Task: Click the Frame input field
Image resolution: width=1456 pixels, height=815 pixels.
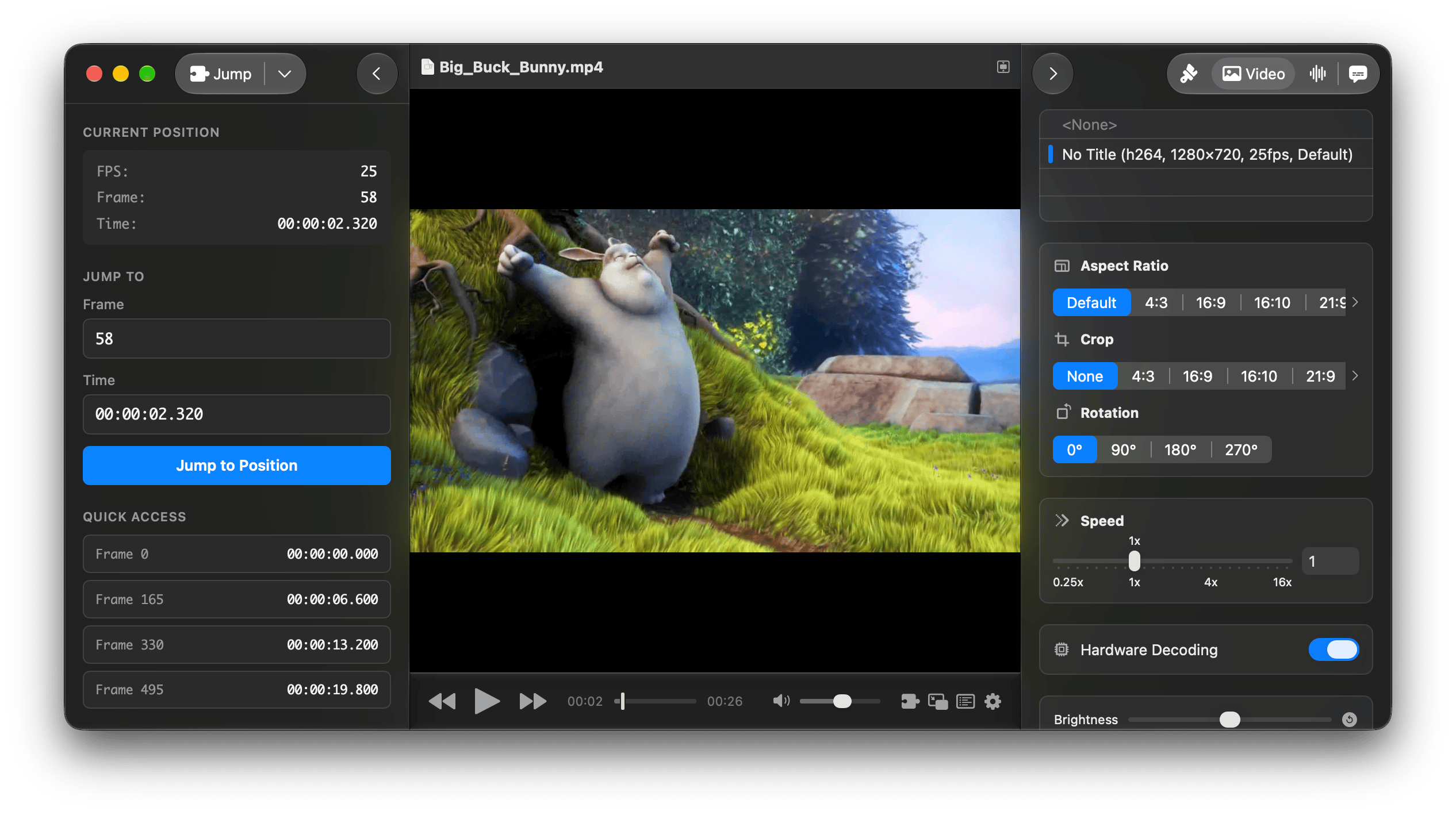Action: 236,339
